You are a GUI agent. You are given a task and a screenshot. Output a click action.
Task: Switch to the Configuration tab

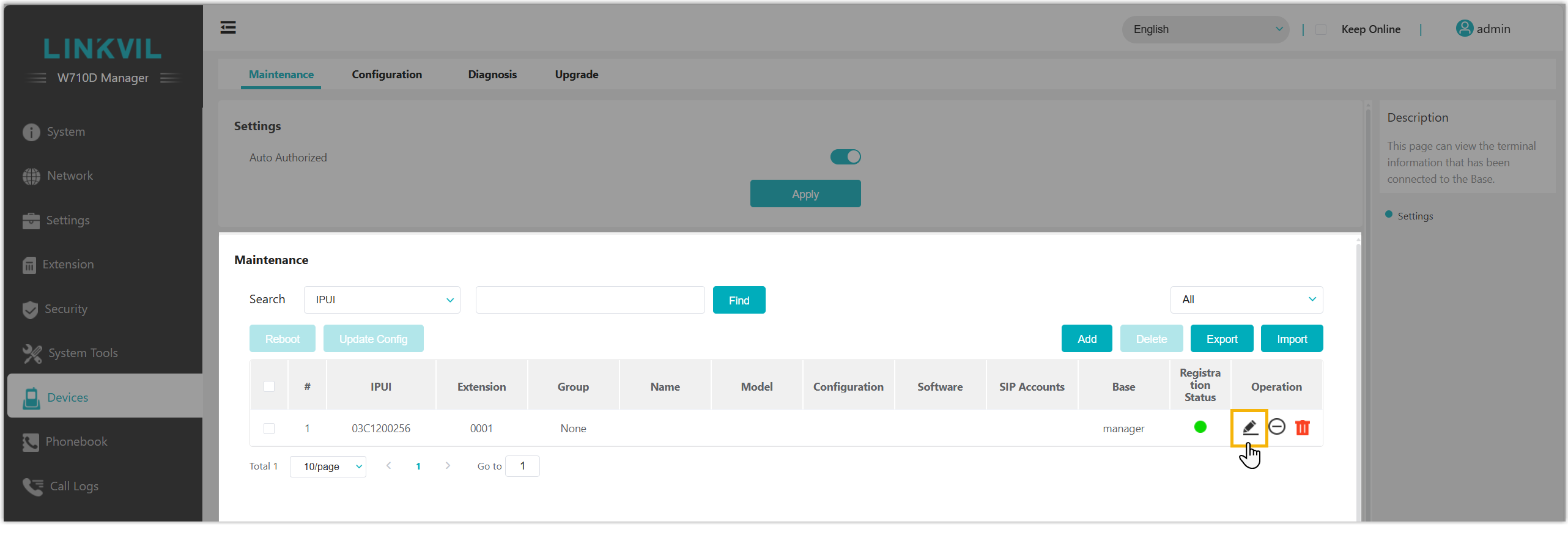(x=386, y=75)
